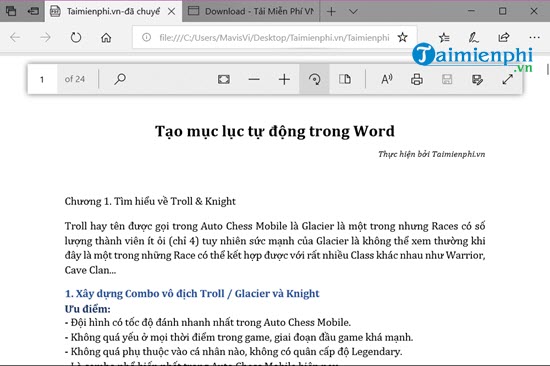Screen dimensions: 550x366
Task: Search within the PDF document
Action: coord(120,79)
